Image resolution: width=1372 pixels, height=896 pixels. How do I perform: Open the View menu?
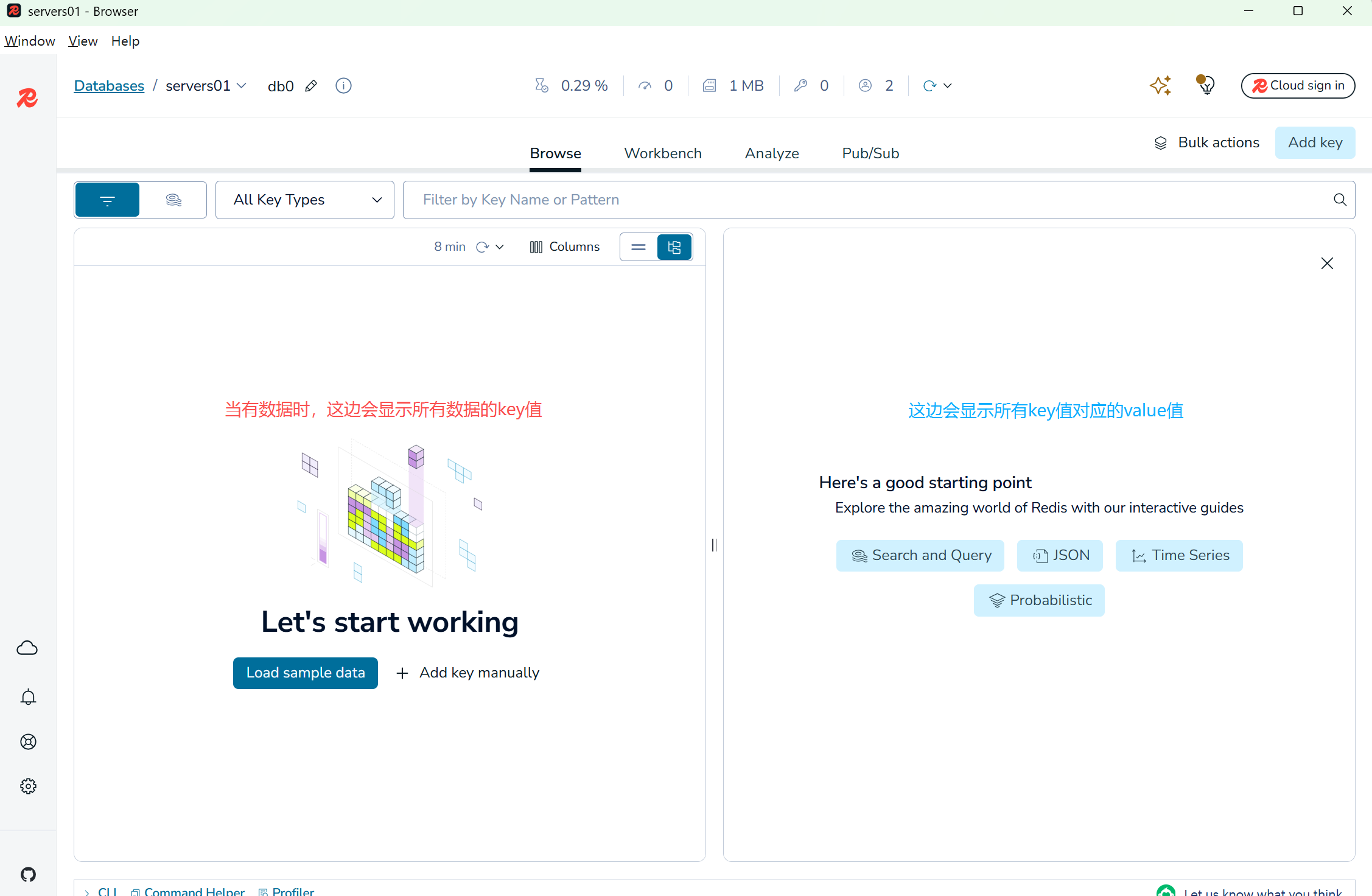coord(83,41)
